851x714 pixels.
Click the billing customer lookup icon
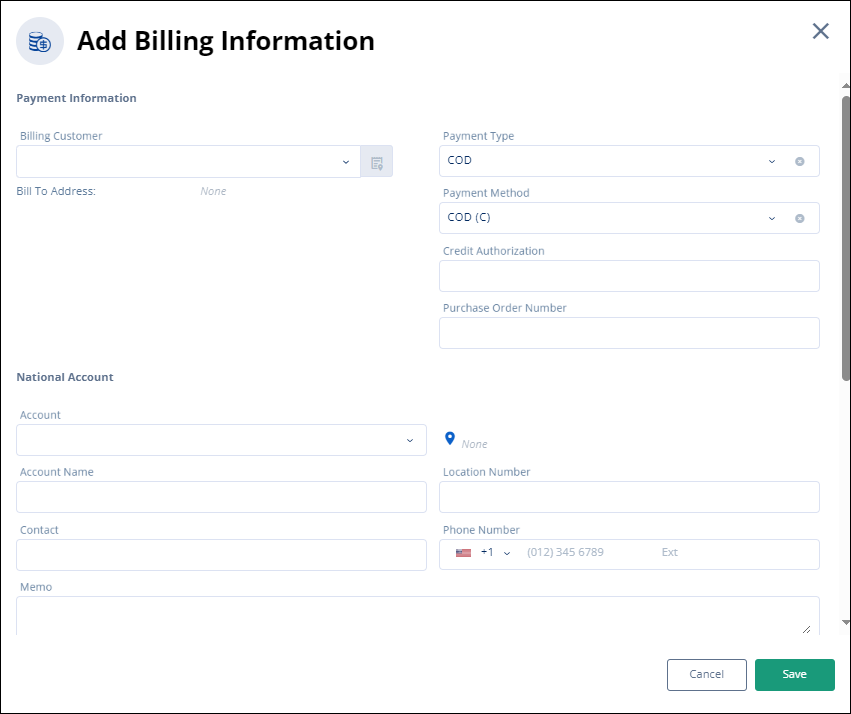pos(377,162)
